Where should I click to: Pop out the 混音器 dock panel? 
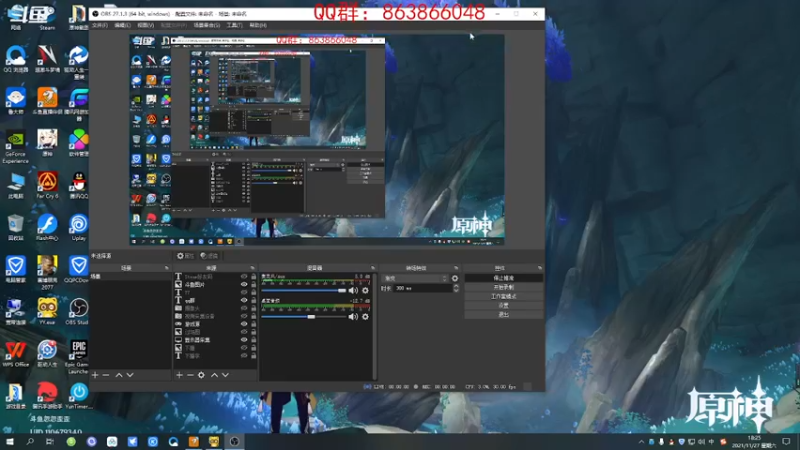point(372,268)
